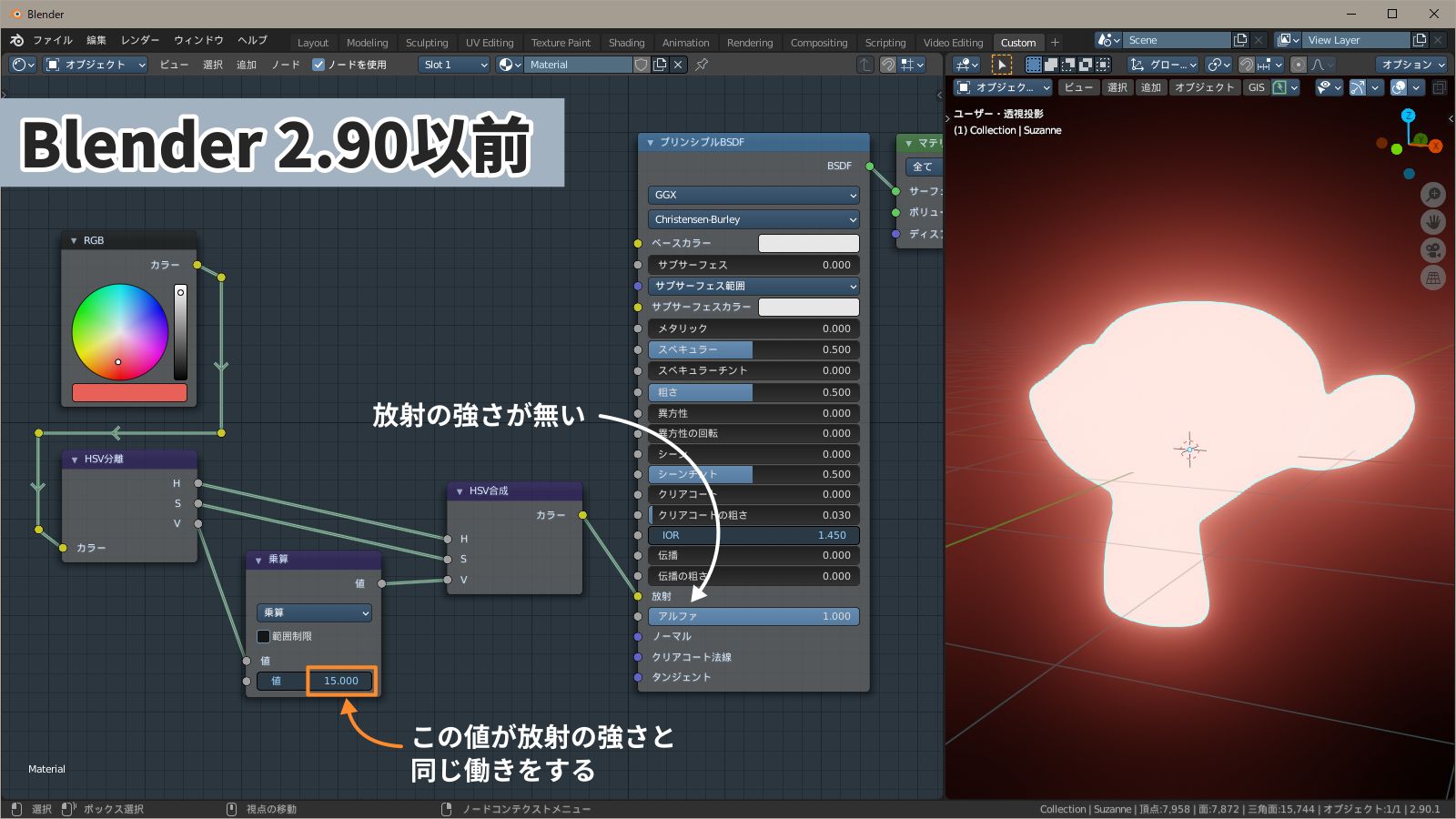1456x819 pixels.
Task: Click the '全て' button in material output node
Action: pyautogui.click(x=923, y=167)
